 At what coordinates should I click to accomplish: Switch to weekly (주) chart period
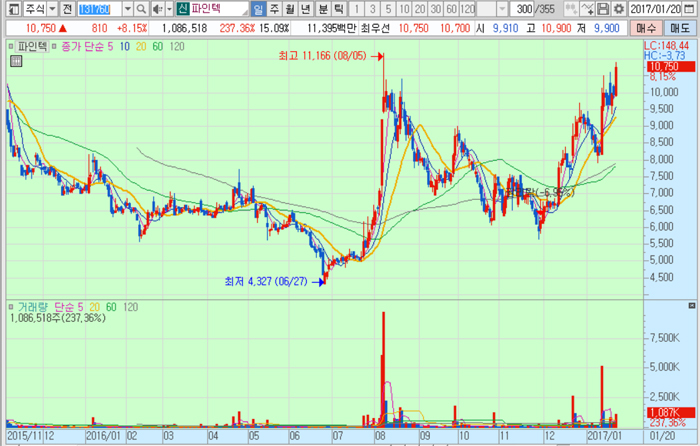tap(274, 9)
